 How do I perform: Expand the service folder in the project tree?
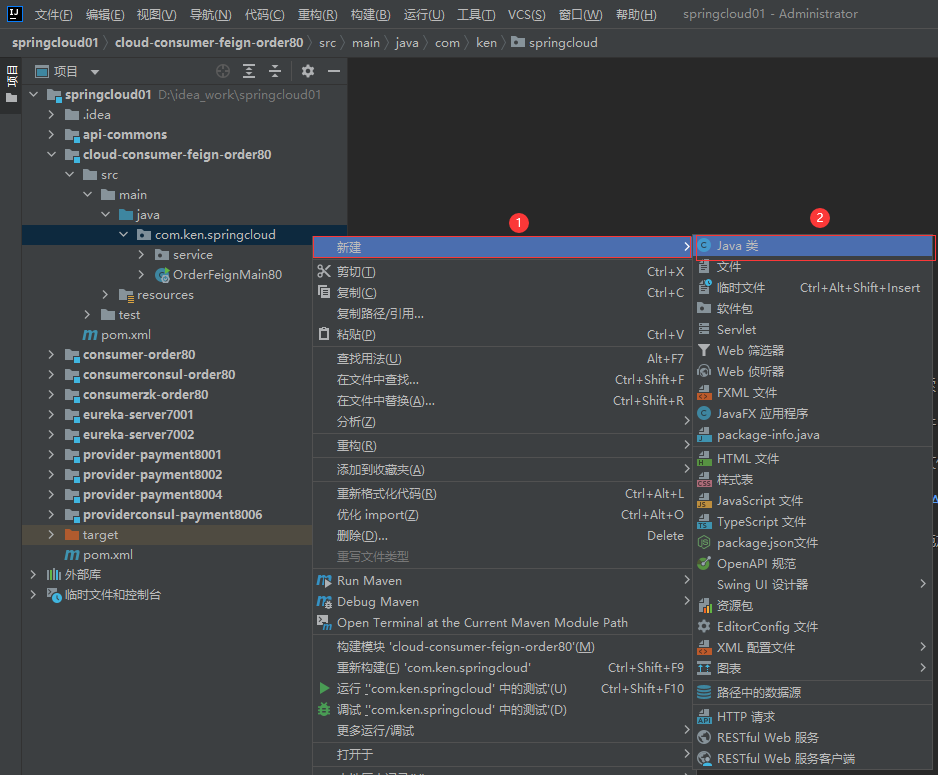pyautogui.click(x=140, y=254)
